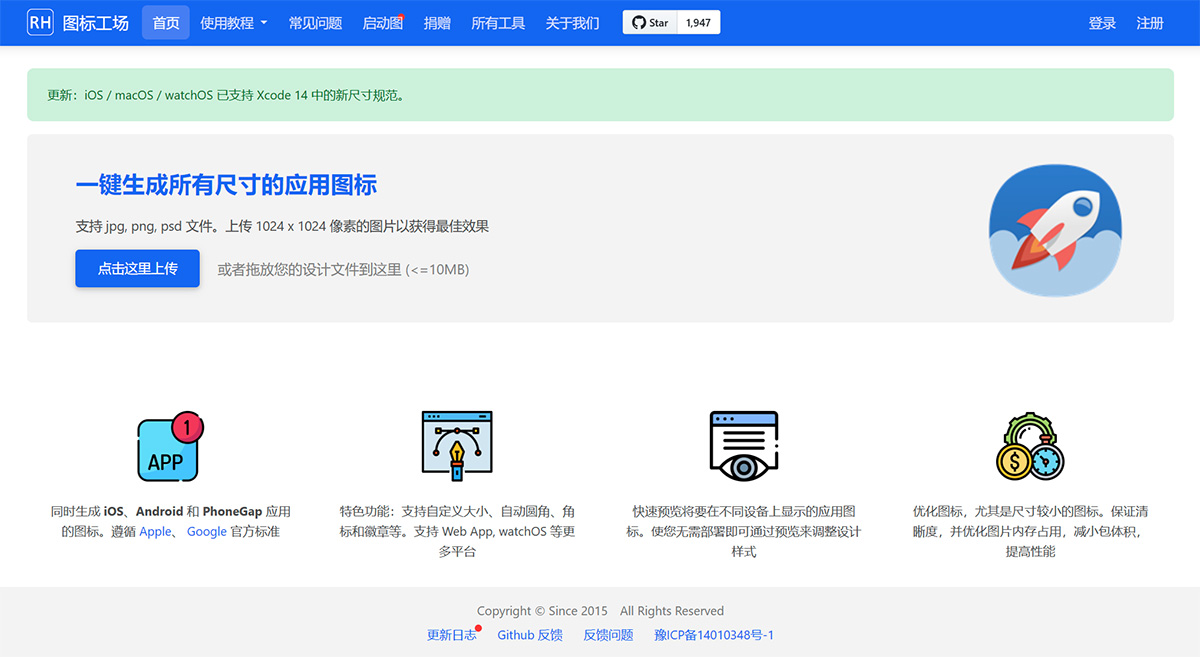Click the 注册 link
The width and height of the screenshot is (1200, 657).
[1151, 21]
